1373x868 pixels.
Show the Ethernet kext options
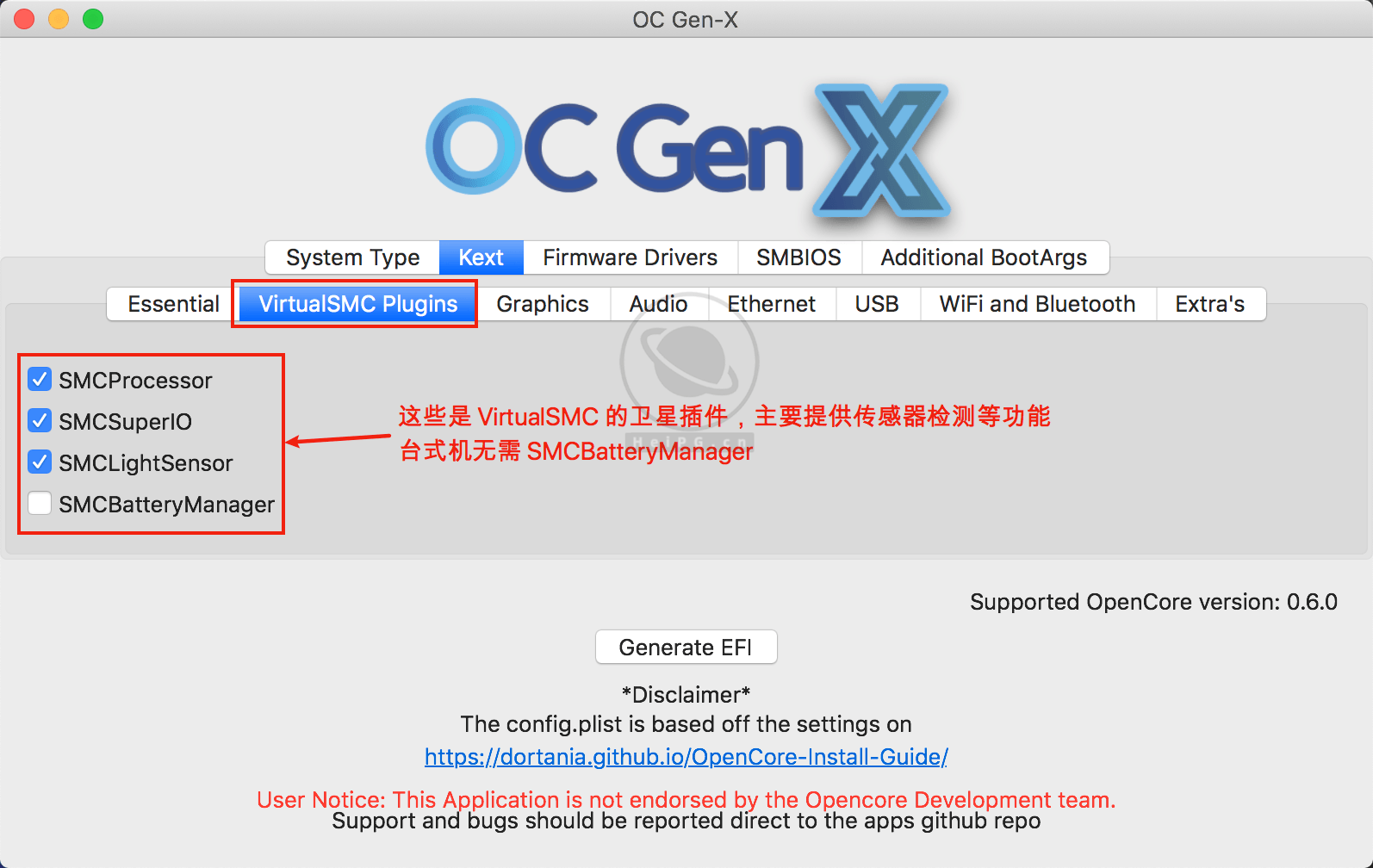[x=771, y=304]
